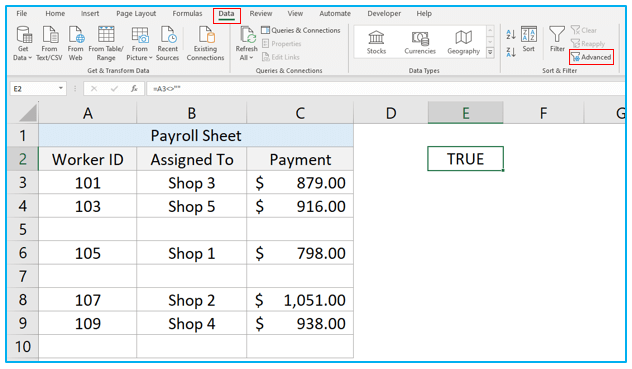
Task: Select column E header
Action: [x=465, y=113]
